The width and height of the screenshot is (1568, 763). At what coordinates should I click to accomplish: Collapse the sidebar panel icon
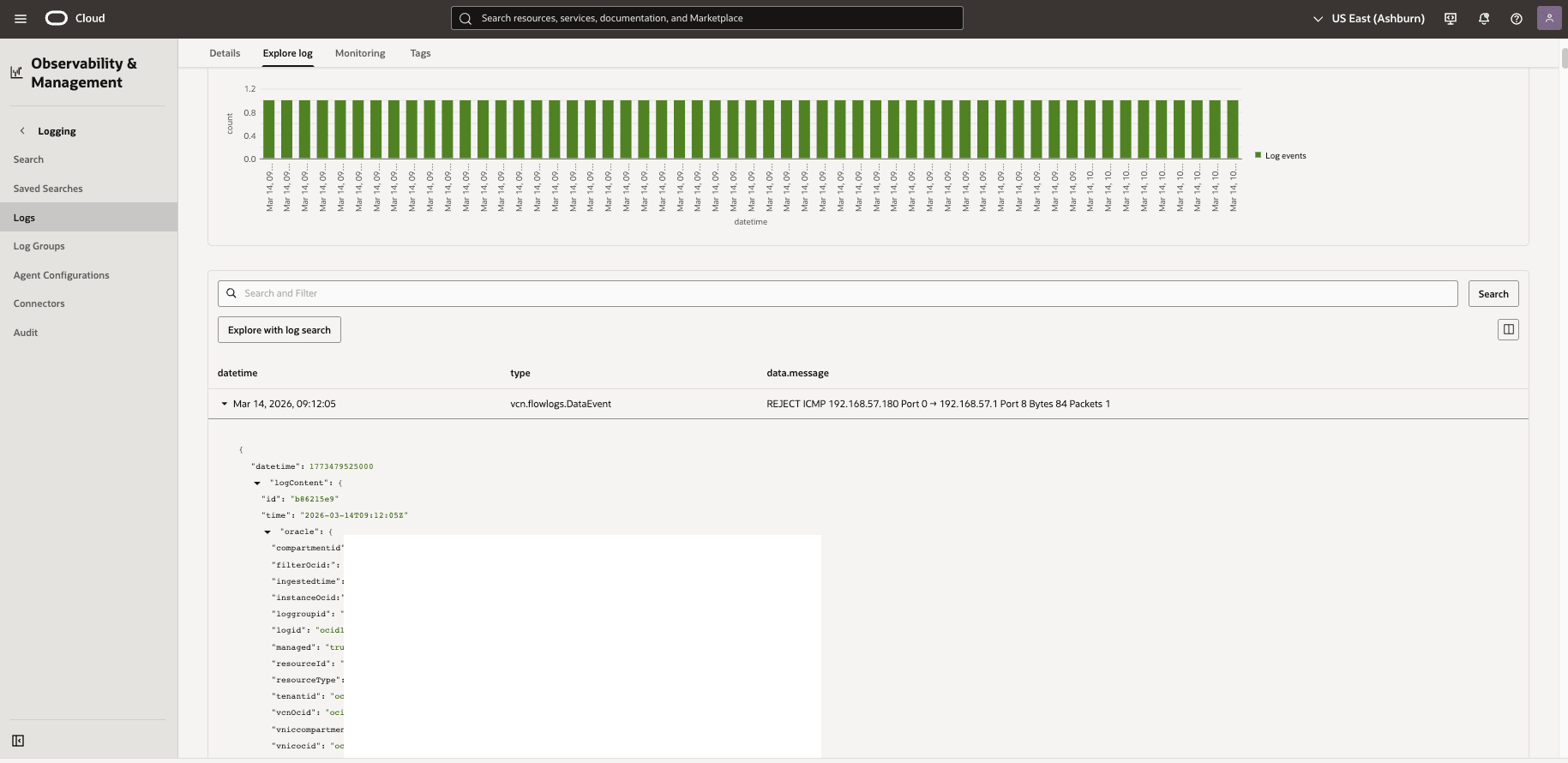pyautogui.click(x=18, y=741)
